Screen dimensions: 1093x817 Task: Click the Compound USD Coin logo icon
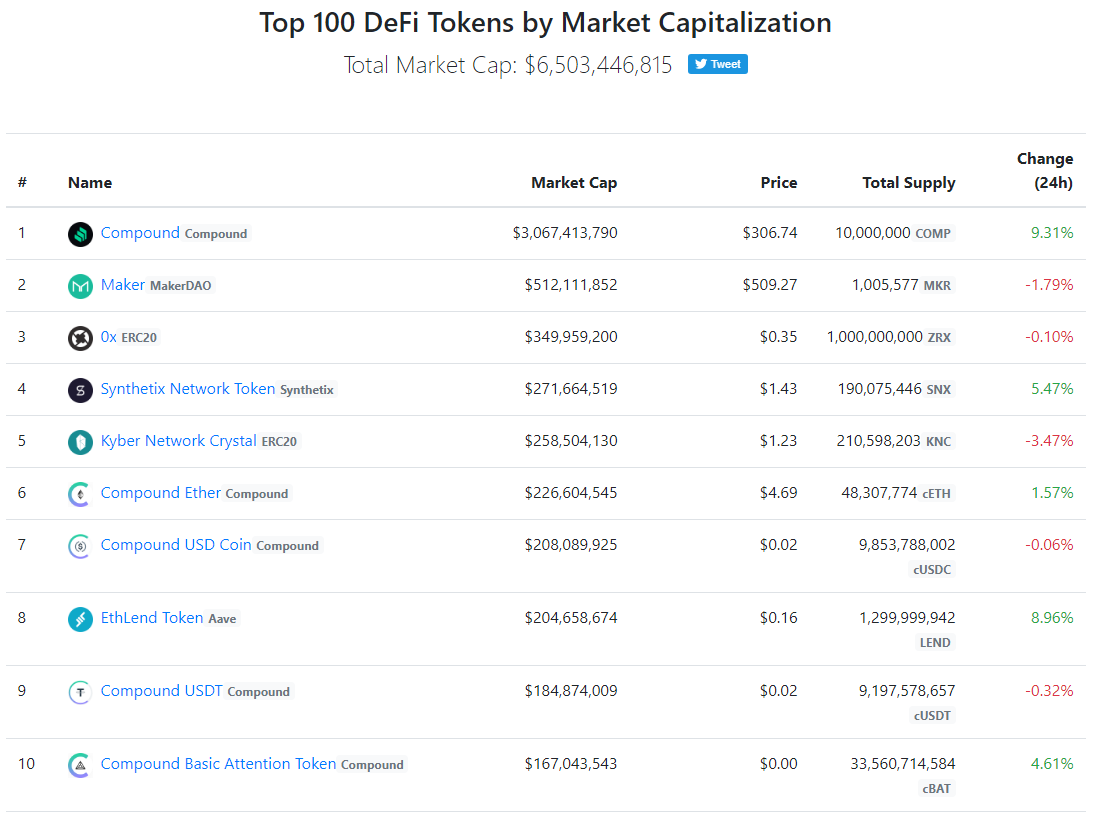point(80,547)
